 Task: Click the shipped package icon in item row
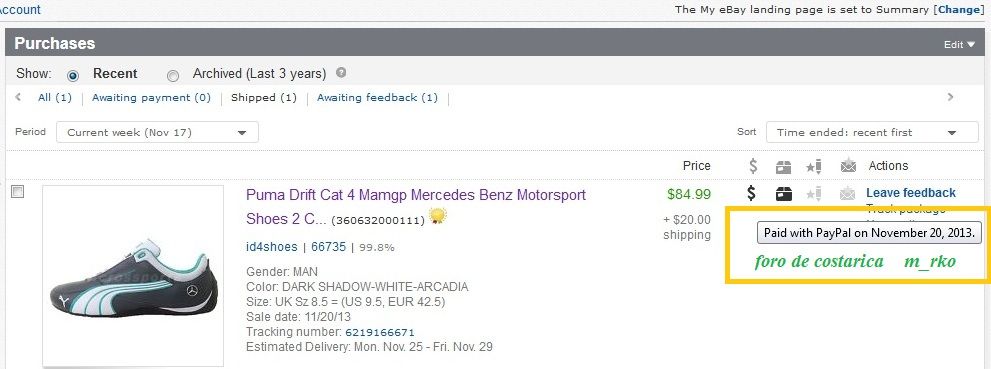784,193
